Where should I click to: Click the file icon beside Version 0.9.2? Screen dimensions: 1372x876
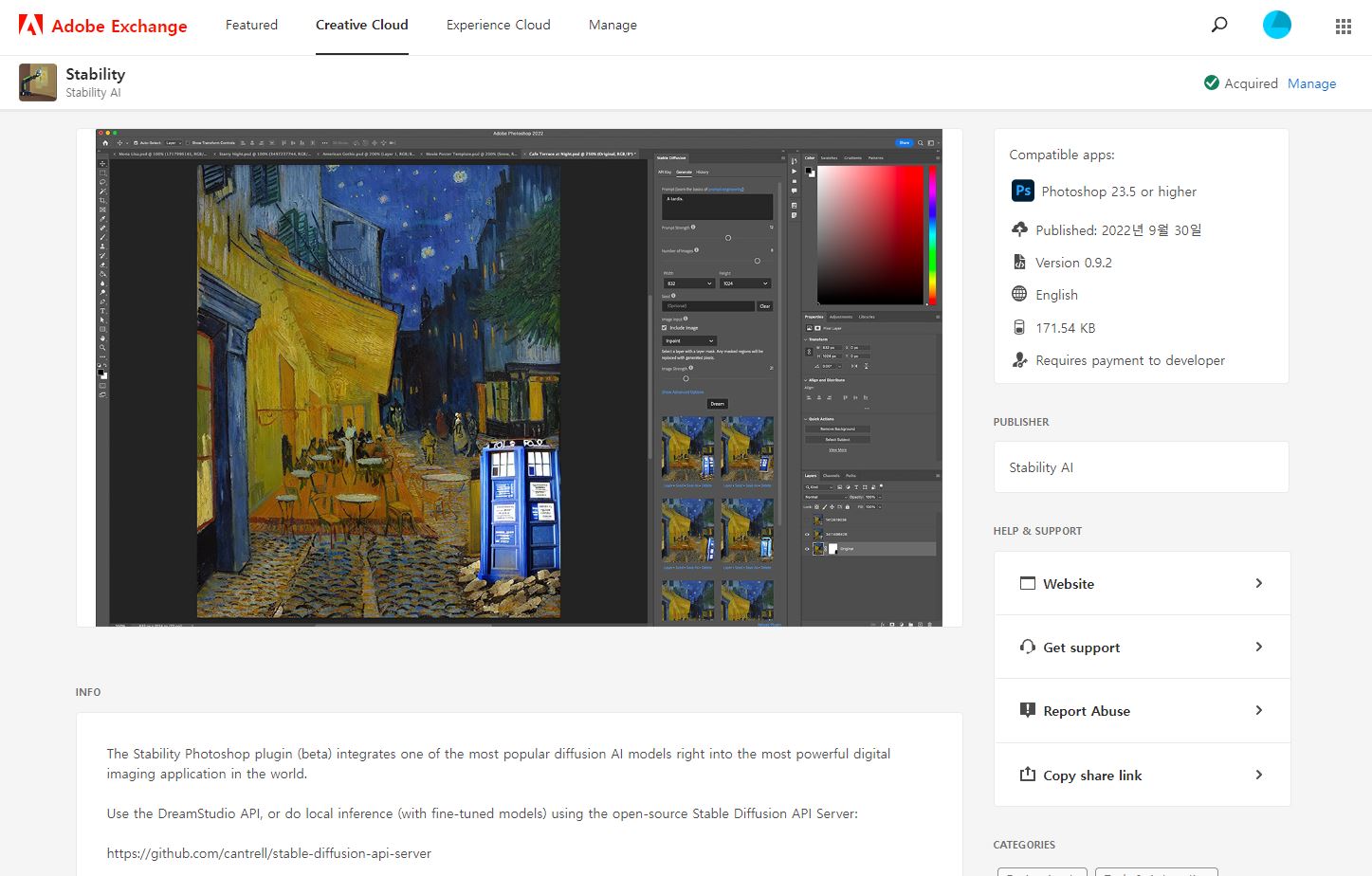pos(1019,263)
